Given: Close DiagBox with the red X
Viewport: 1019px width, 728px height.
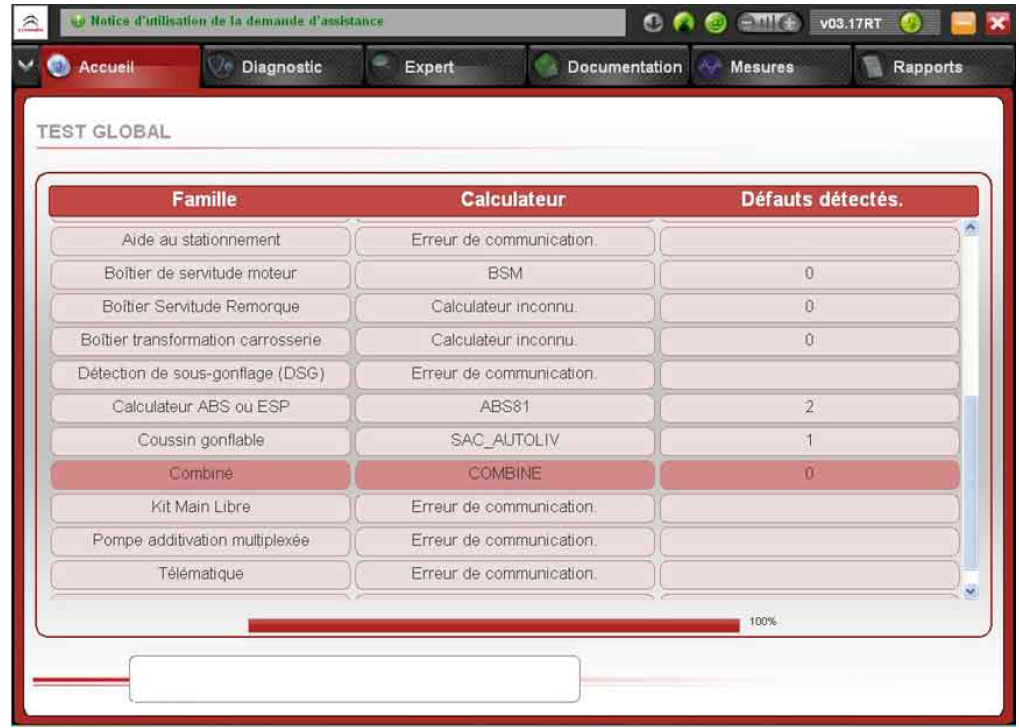Looking at the screenshot, I should point(998,23).
